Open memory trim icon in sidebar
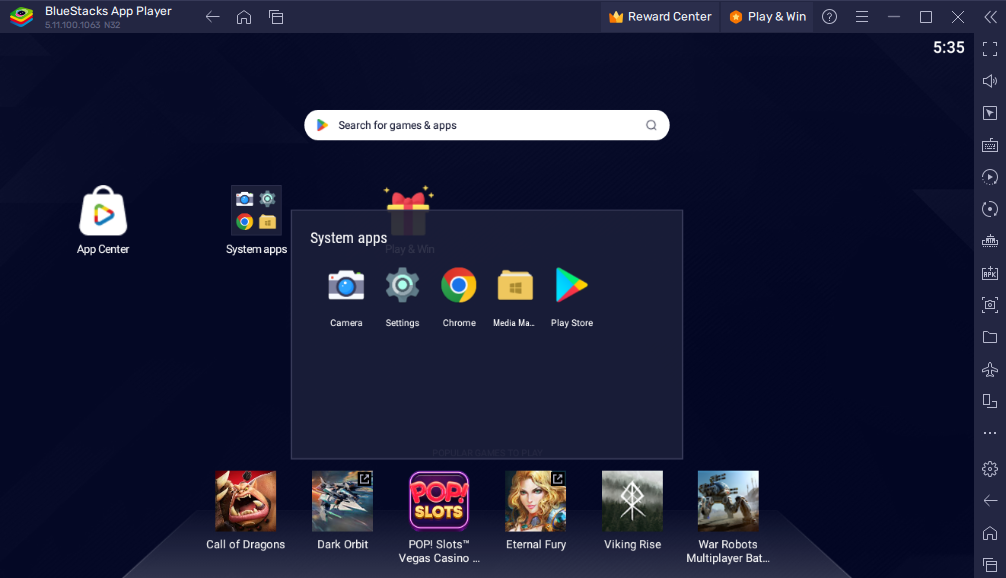This screenshot has width=1006, height=578. [x=990, y=241]
